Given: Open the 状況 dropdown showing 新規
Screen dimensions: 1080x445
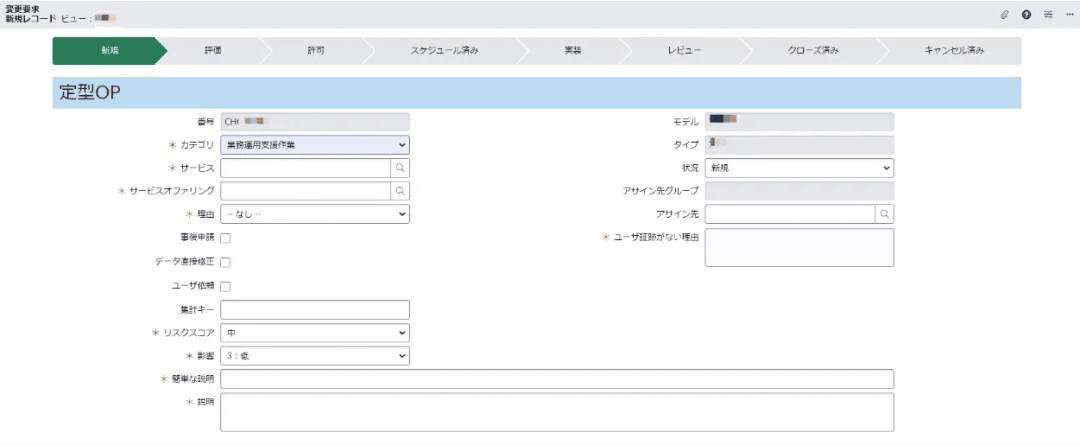Looking at the screenshot, I should [x=799, y=168].
